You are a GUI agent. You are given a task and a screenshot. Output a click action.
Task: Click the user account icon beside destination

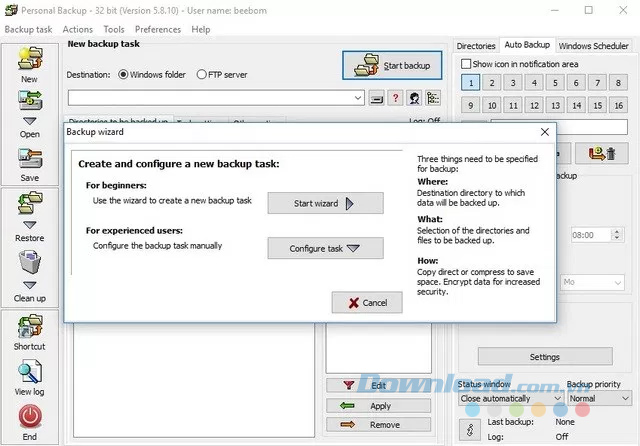pos(414,98)
